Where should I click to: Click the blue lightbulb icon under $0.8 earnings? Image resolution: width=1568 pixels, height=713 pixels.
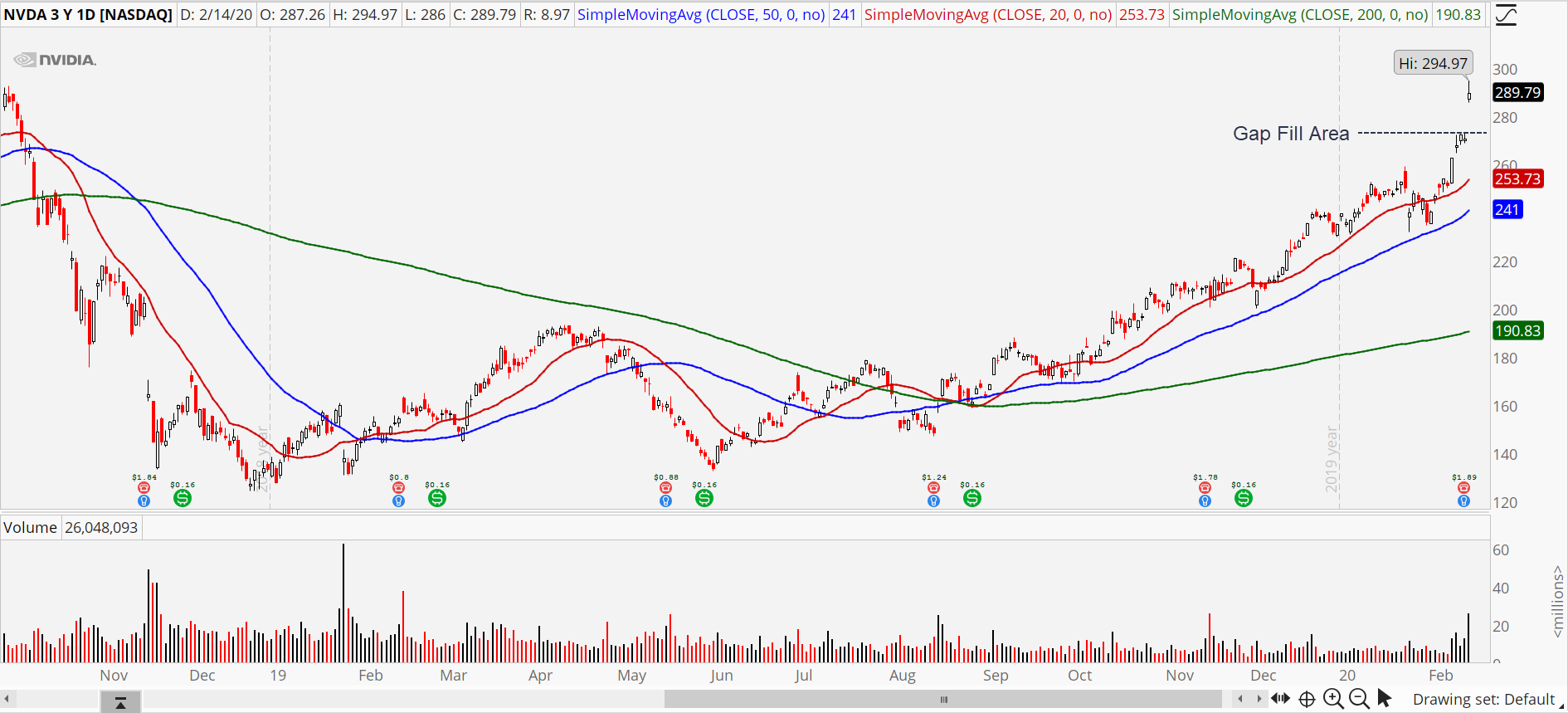point(398,501)
